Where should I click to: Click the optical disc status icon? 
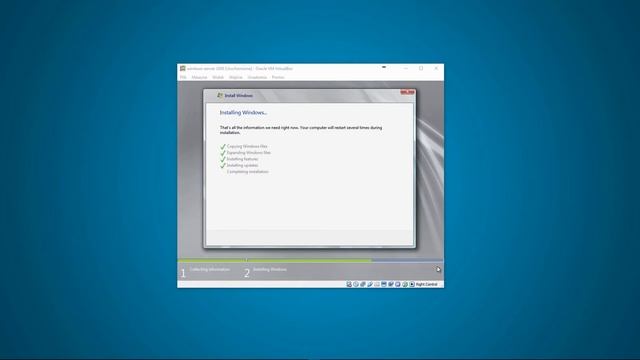[x=356, y=284]
